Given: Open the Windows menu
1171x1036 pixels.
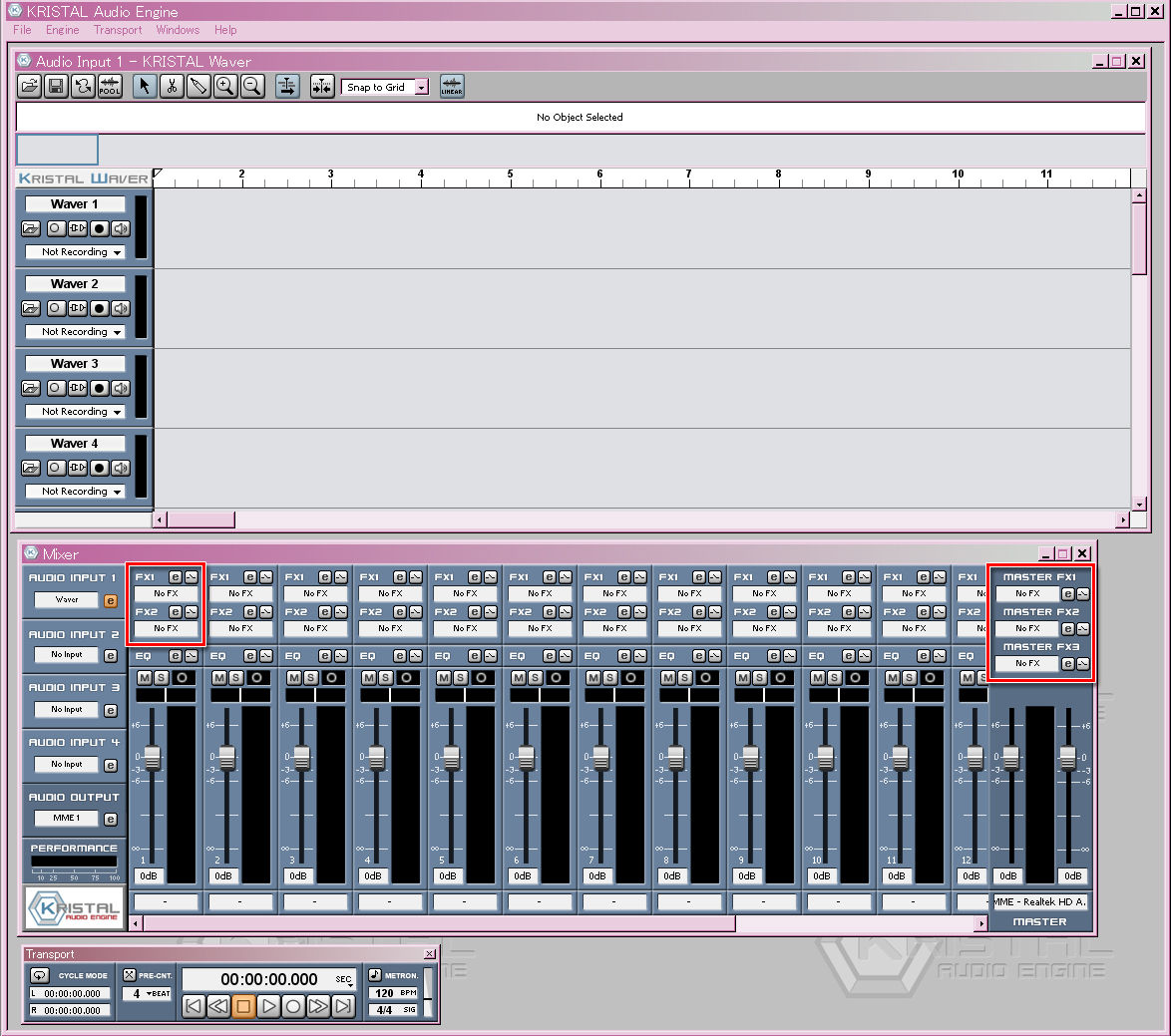Looking at the screenshot, I should (x=178, y=30).
